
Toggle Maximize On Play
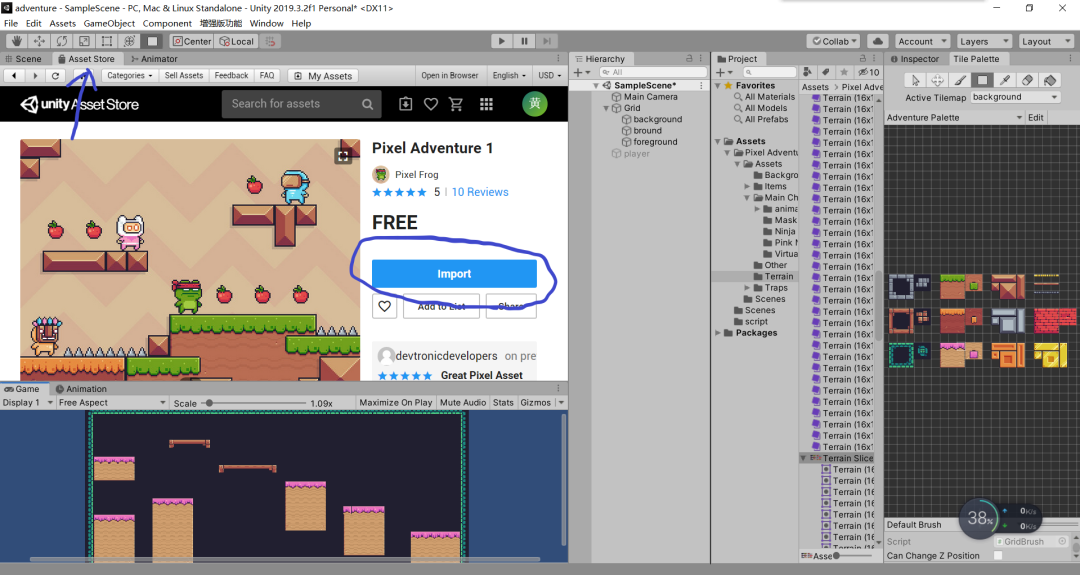[x=395, y=403]
